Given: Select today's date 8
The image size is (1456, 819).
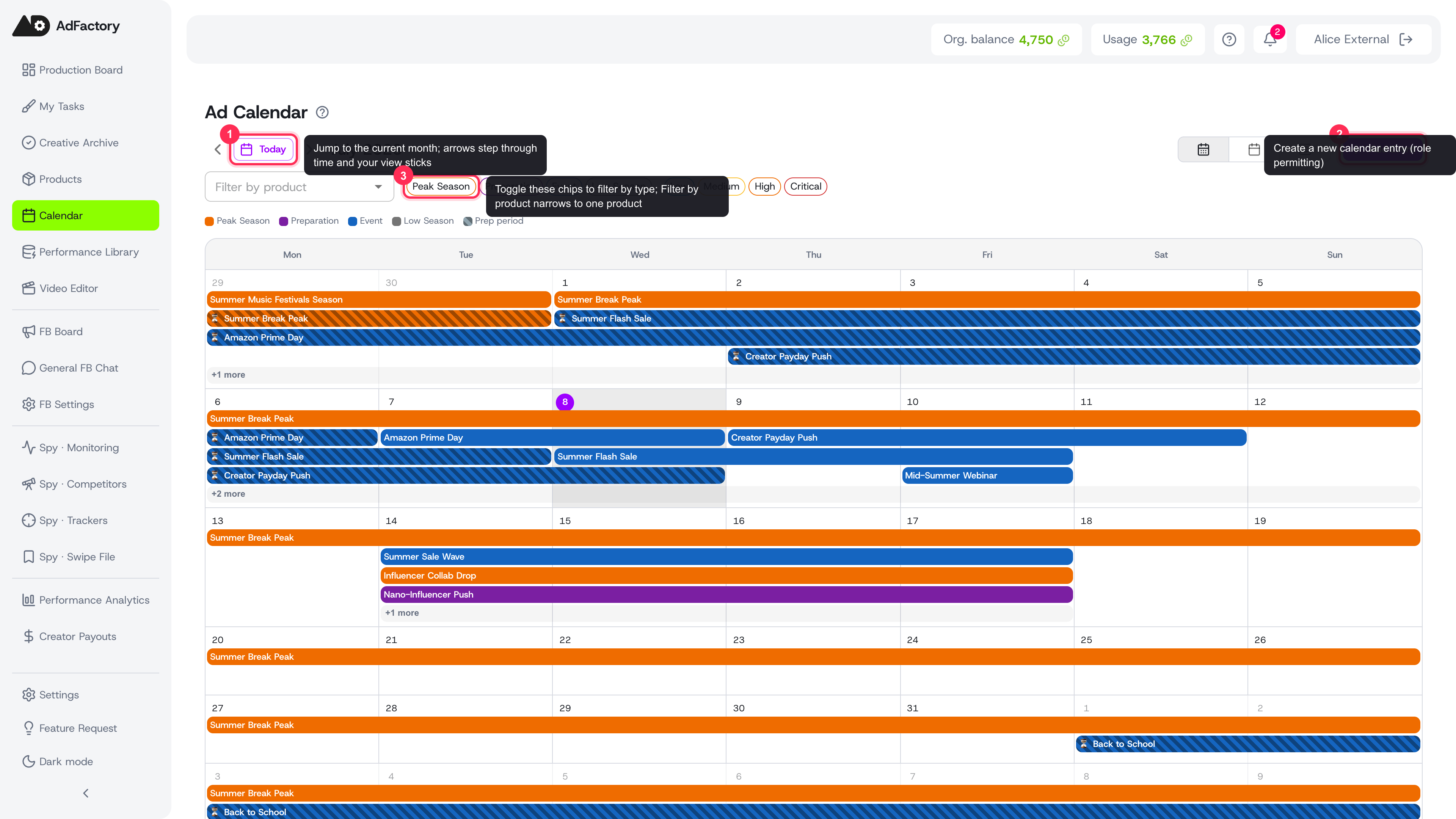Looking at the screenshot, I should coord(565,402).
